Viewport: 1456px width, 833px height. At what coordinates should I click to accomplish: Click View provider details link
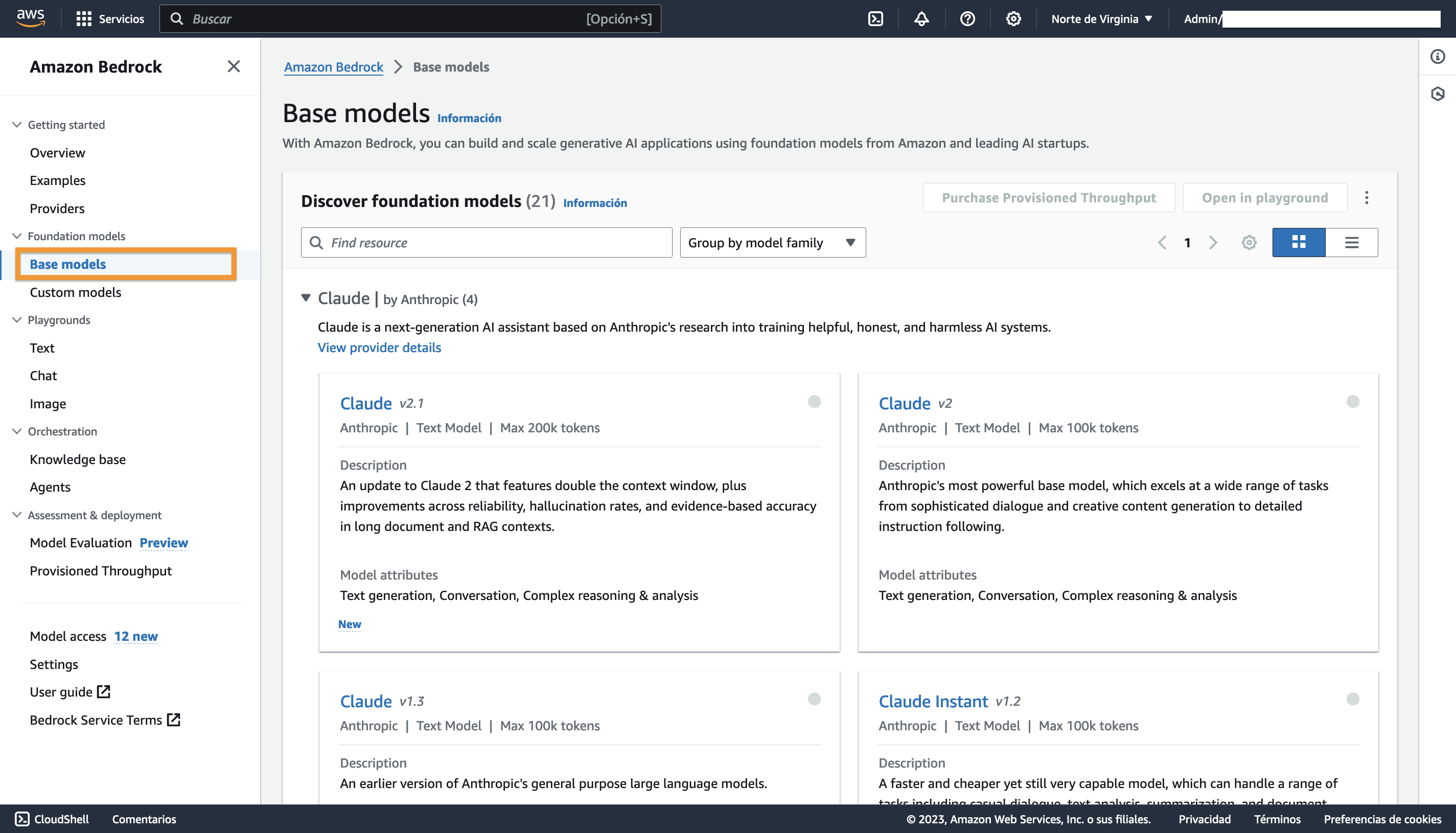(x=379, y=348)
